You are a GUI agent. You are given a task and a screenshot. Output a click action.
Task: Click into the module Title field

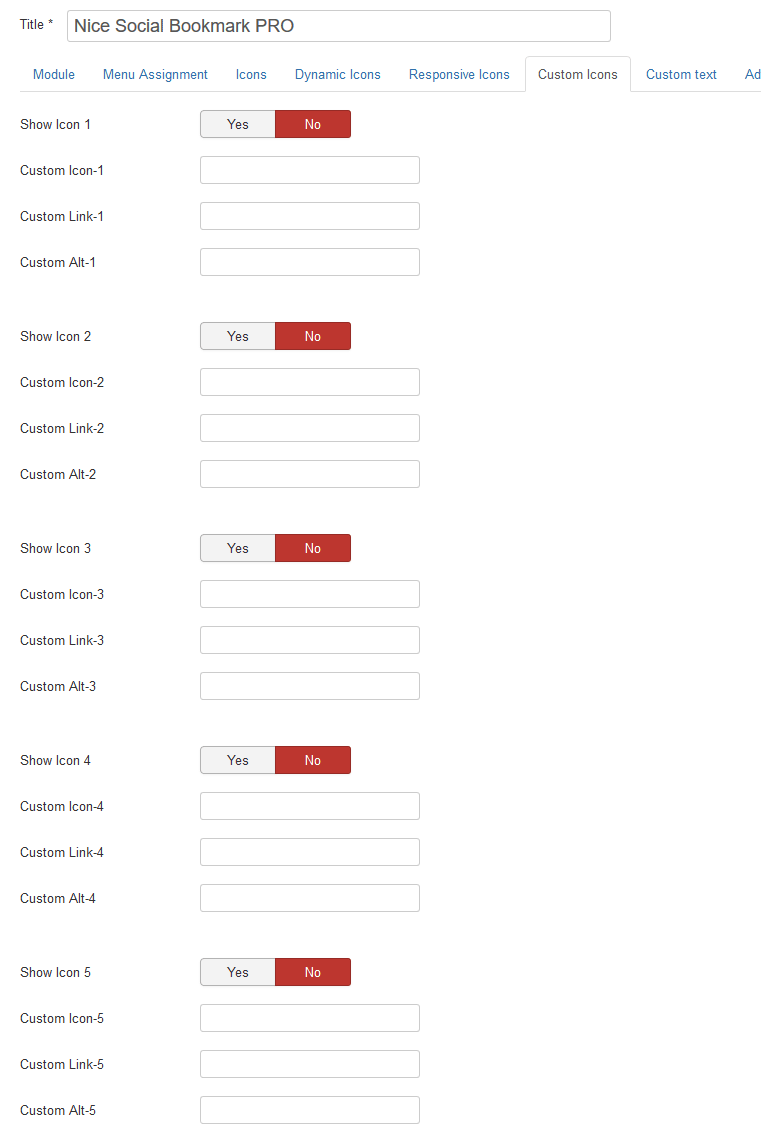pyautogui.click(x=338, y=25)
